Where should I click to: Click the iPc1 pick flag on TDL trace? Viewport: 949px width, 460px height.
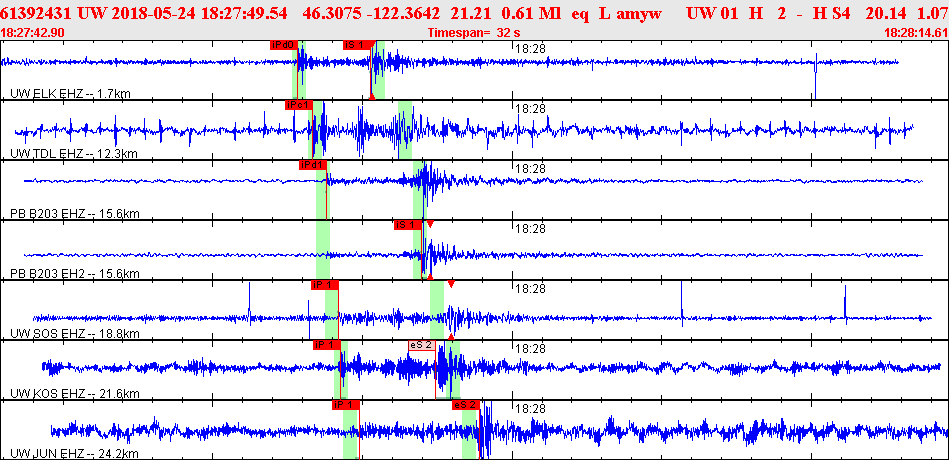(298, 105)
